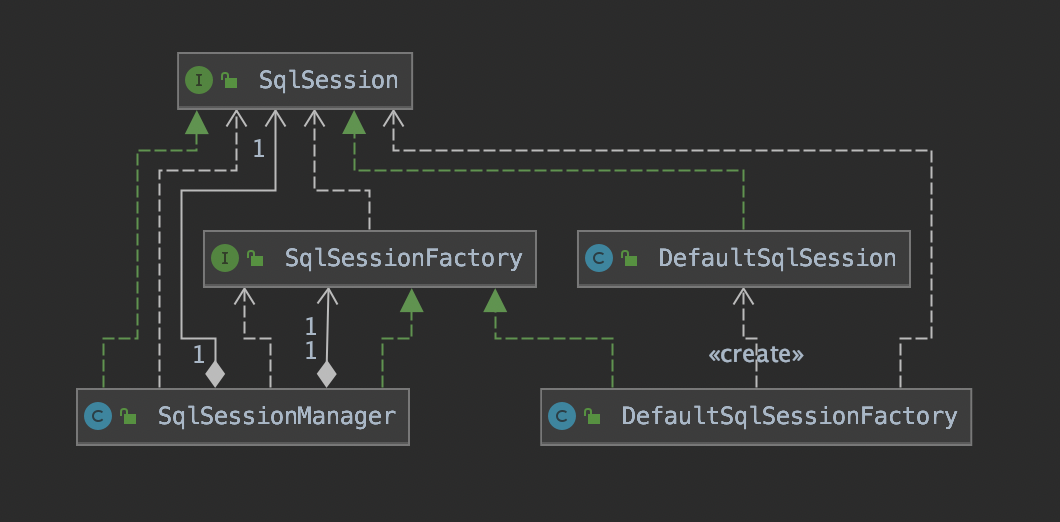This screenshot has width=1060, height=522.
Task: Click the «create» dependency label
Action: [756, 354]
